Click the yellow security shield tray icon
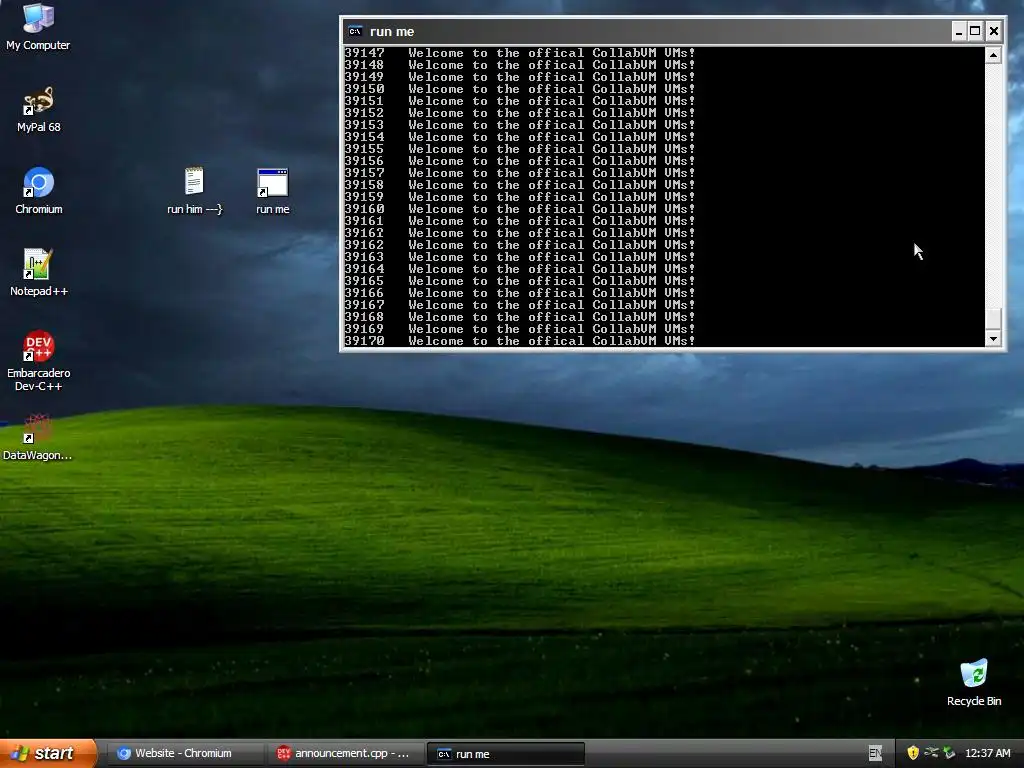This screenshot has width=1024, height=768. click(913, 753)
